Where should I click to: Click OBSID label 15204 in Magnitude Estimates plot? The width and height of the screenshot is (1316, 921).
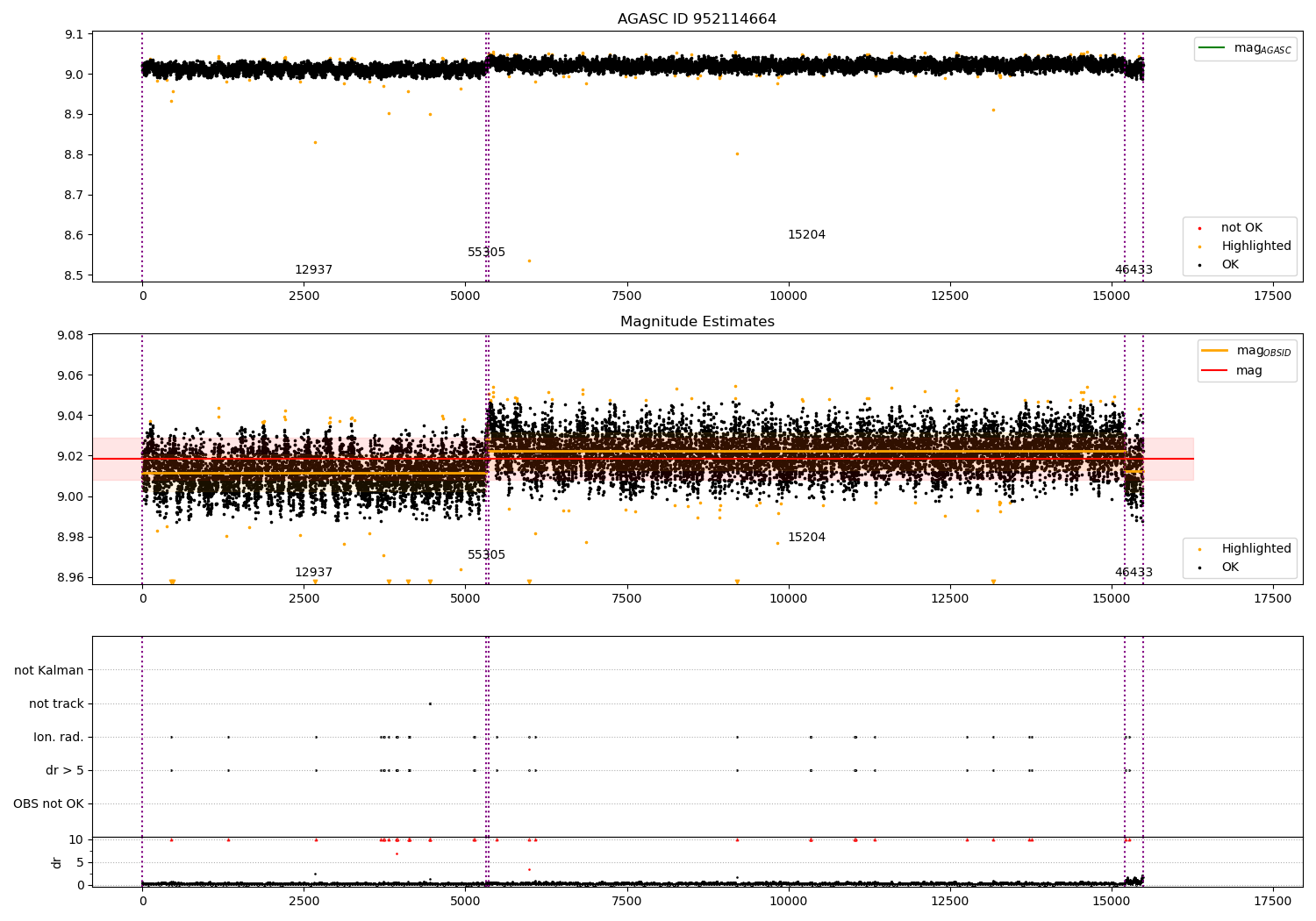pos(806,538)
